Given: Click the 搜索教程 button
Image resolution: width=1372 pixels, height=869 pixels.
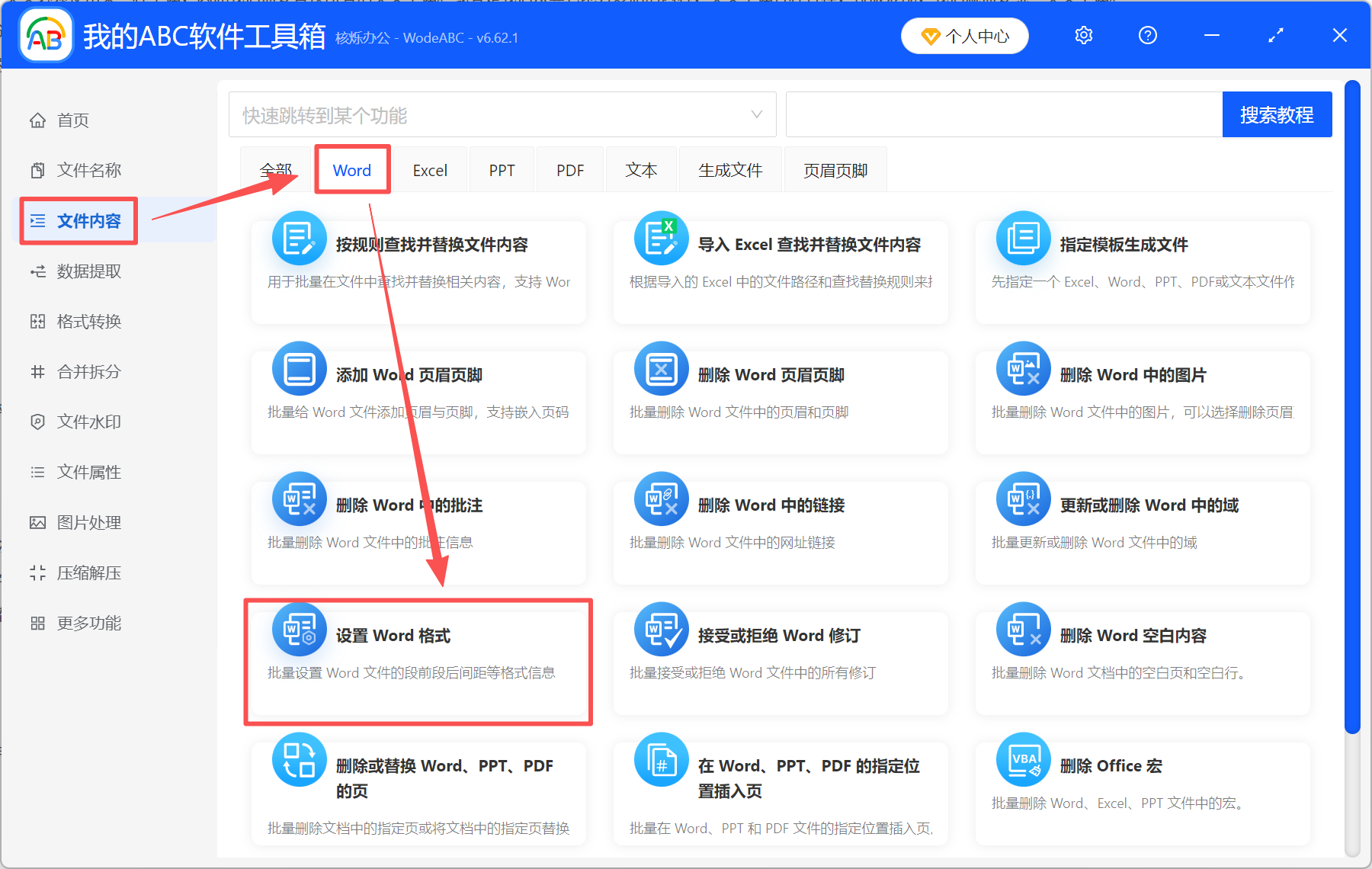Looking at the screenshot, I should point(1277,114).
